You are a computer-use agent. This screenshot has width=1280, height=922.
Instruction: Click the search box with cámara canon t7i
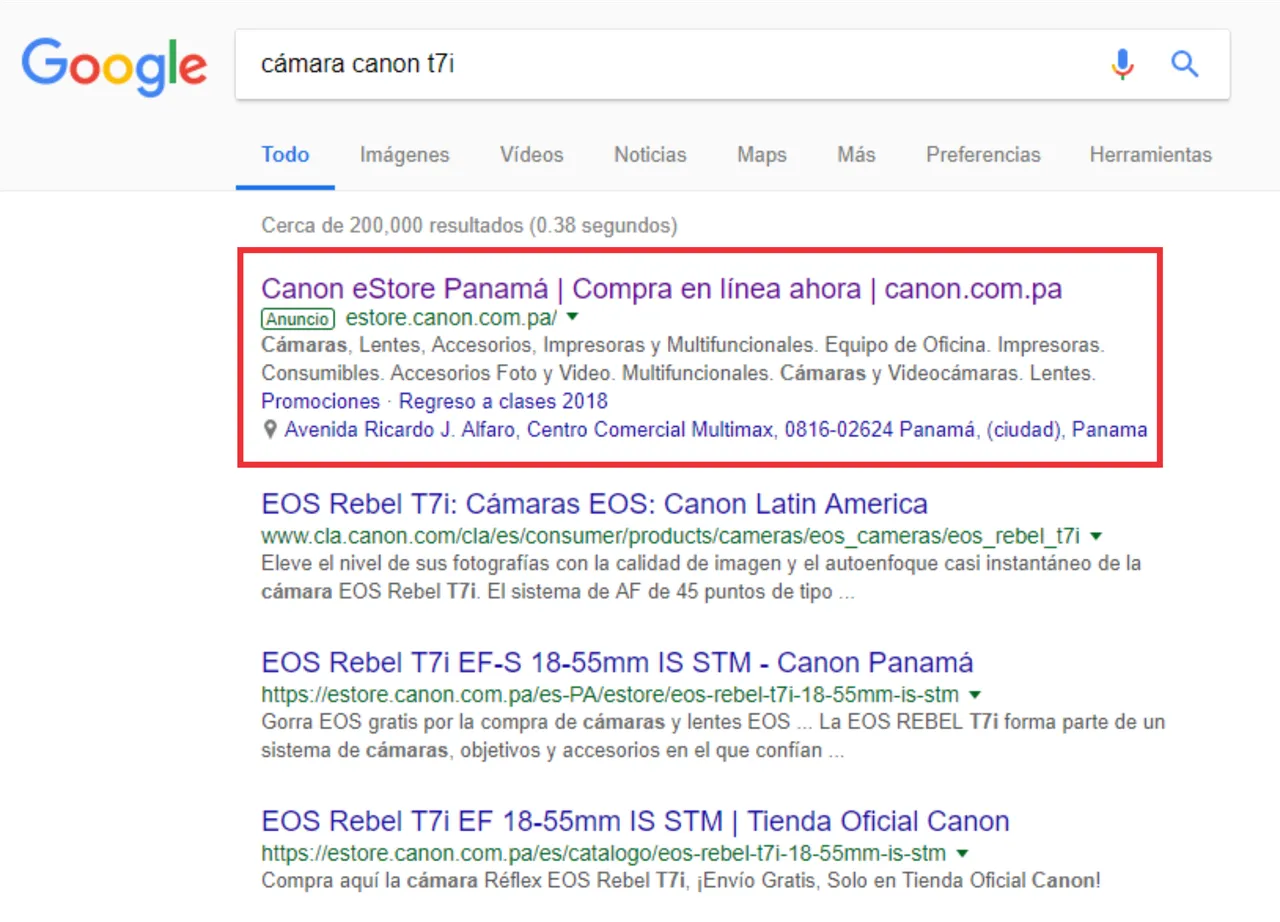(732, 64)
